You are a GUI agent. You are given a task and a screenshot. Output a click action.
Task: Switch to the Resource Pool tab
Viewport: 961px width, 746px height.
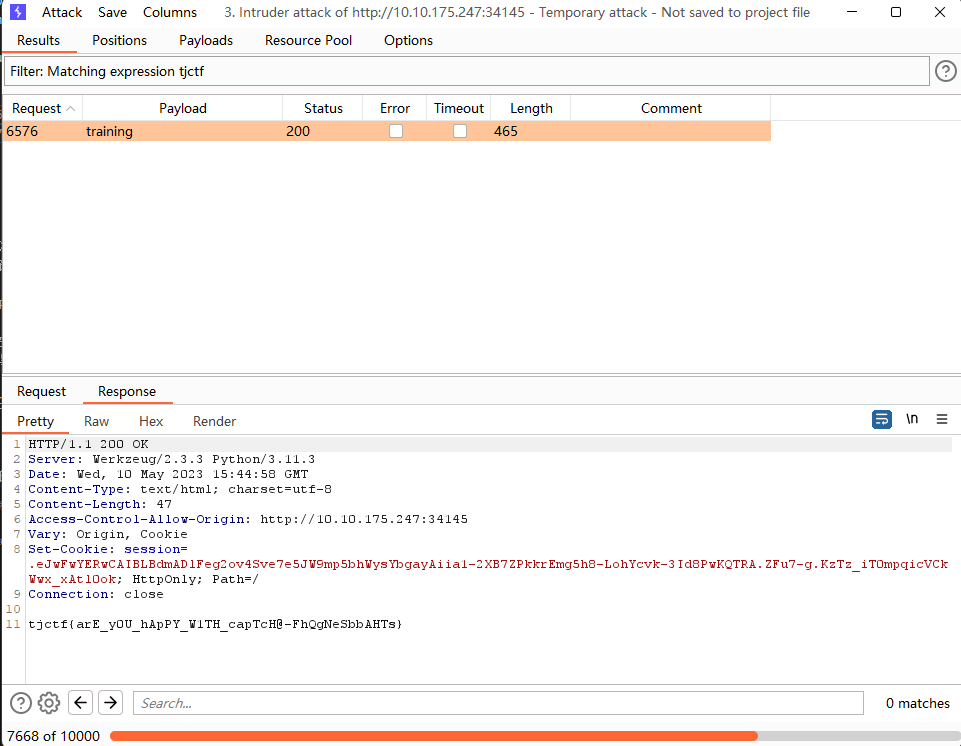tap(308, 41)
